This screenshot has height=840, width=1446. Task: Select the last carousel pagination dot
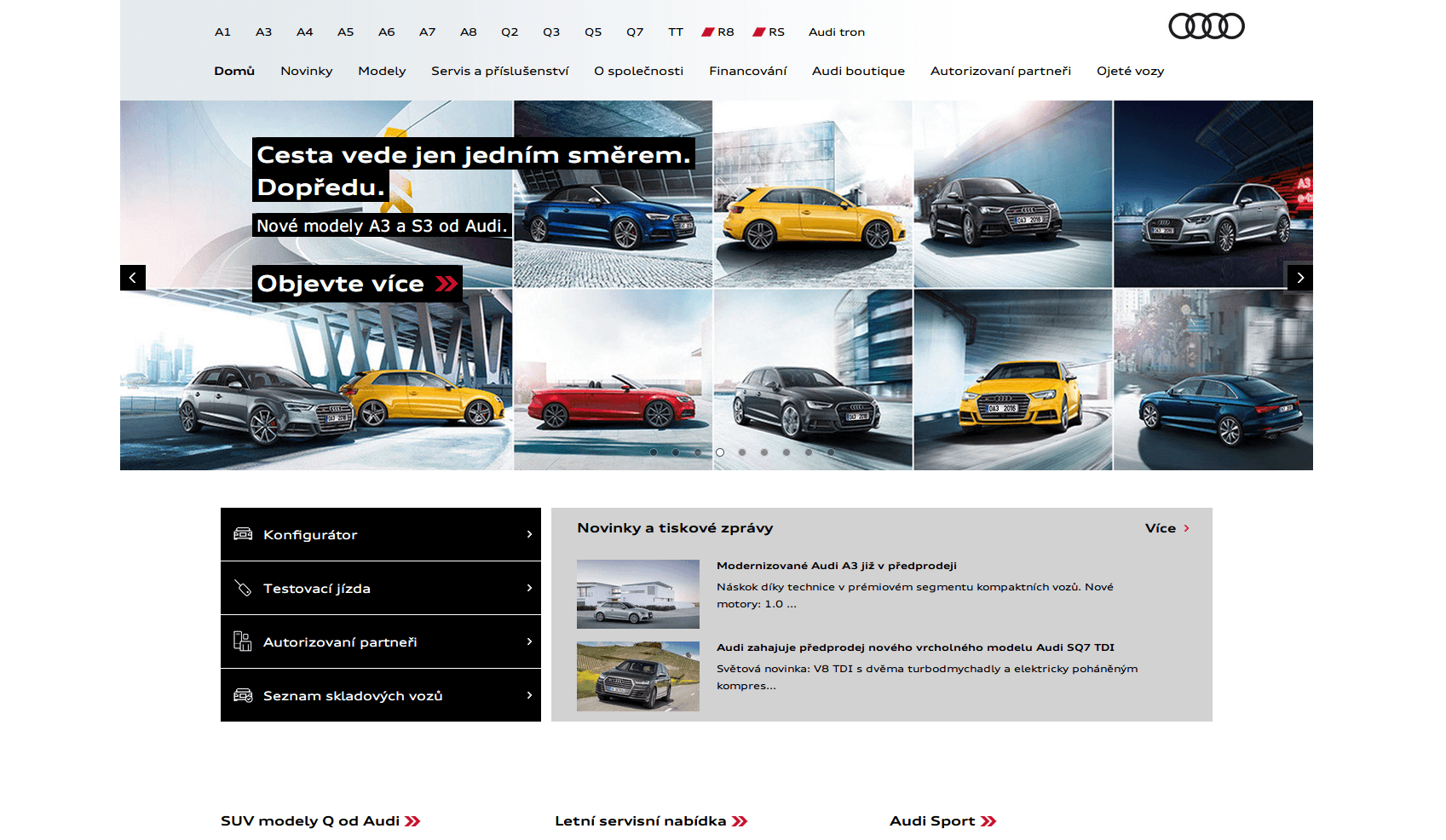pyautogui.click(x=831, y=452)
